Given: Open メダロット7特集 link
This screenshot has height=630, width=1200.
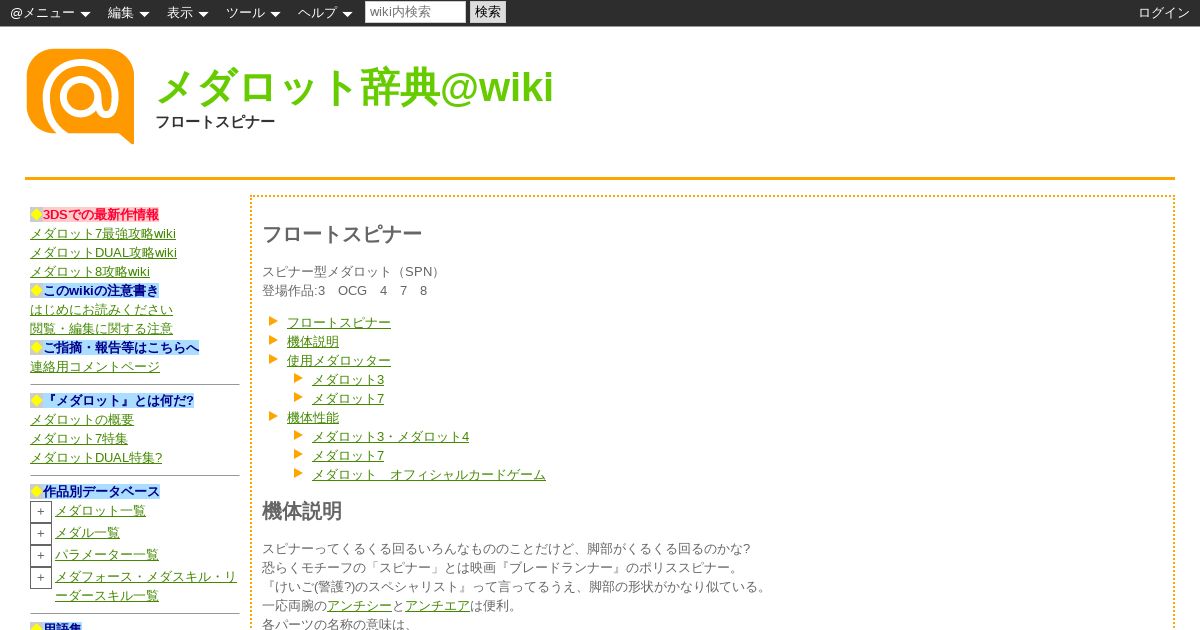Looking at the screenshot, I should click(79, 439).
